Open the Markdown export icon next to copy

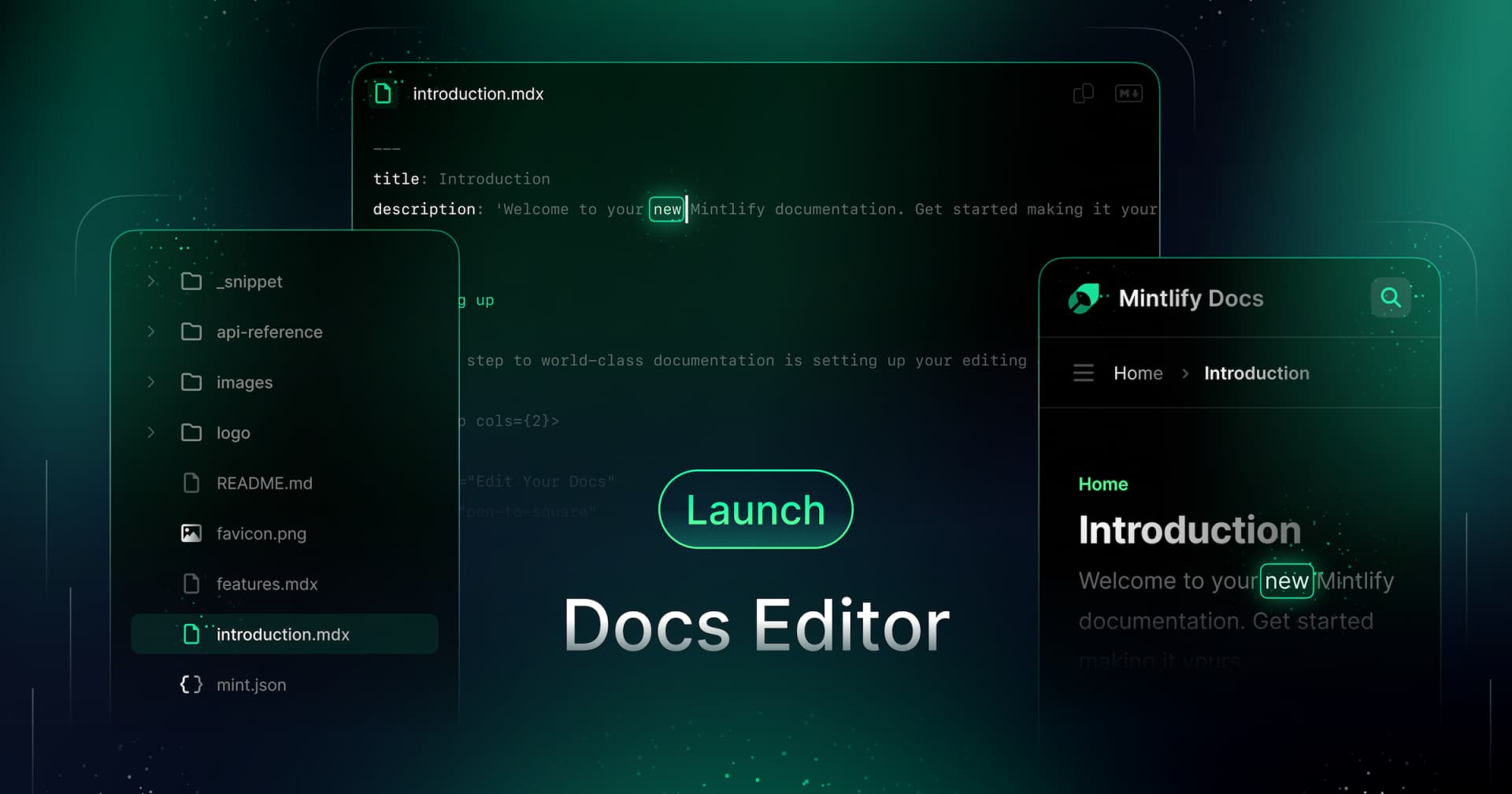1128,93
